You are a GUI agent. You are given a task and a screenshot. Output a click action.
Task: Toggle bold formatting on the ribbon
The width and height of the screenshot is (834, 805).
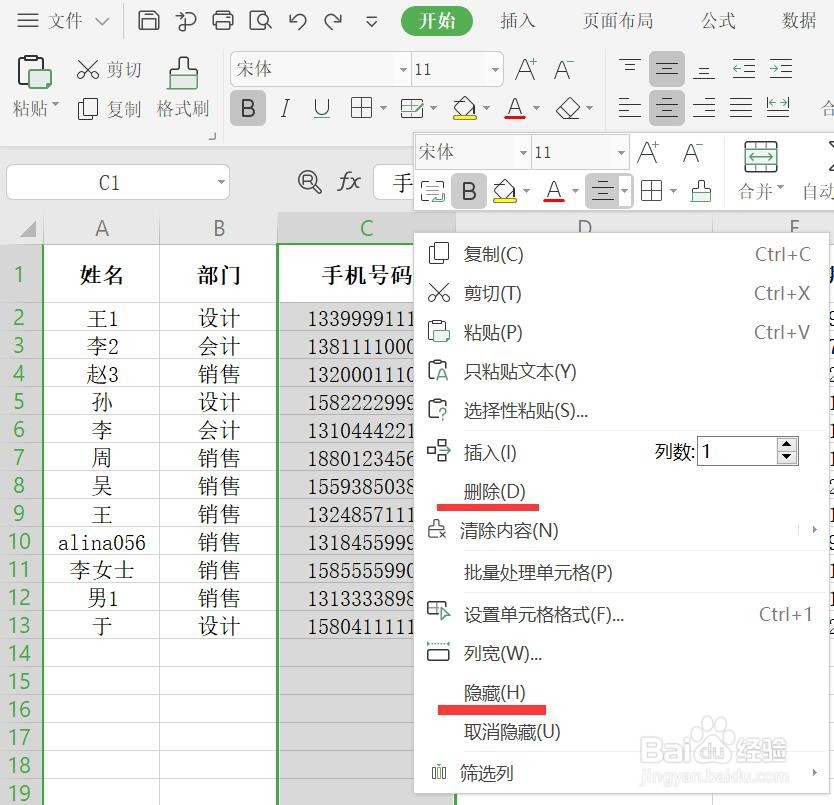[x=247, y=108]
